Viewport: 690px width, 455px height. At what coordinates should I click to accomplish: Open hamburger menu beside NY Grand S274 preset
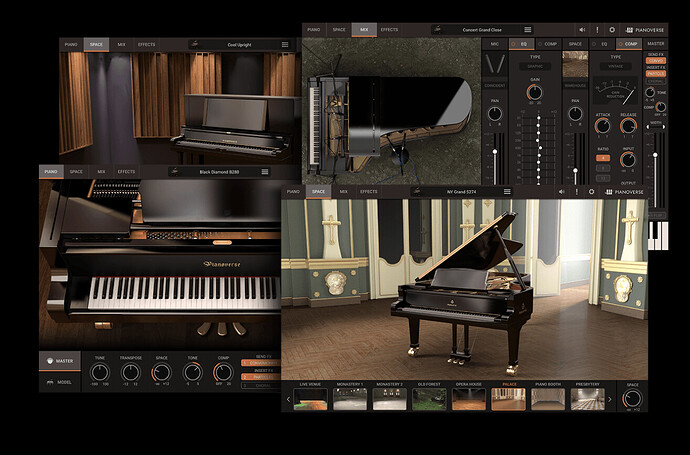point(507,191)
